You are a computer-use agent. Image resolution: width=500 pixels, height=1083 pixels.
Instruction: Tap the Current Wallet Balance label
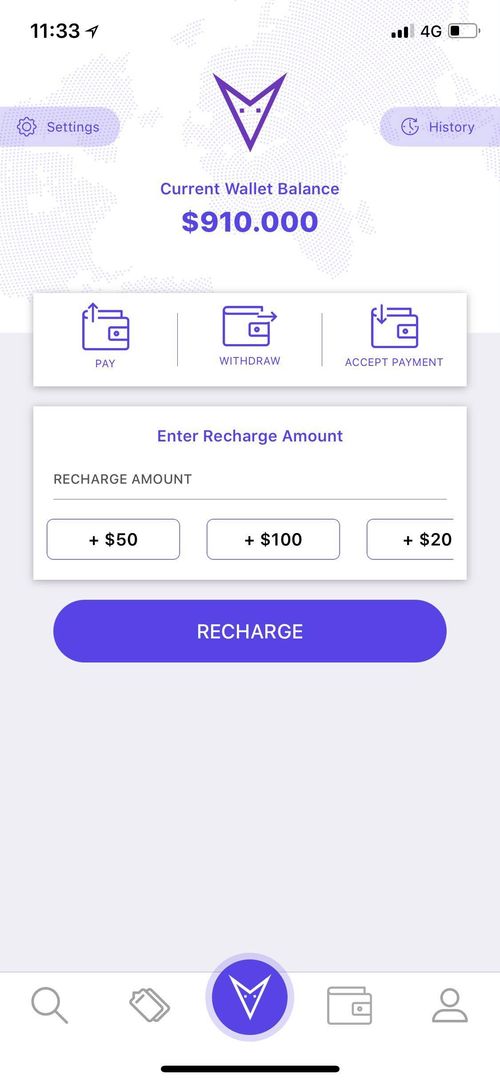tap(250, 189)
